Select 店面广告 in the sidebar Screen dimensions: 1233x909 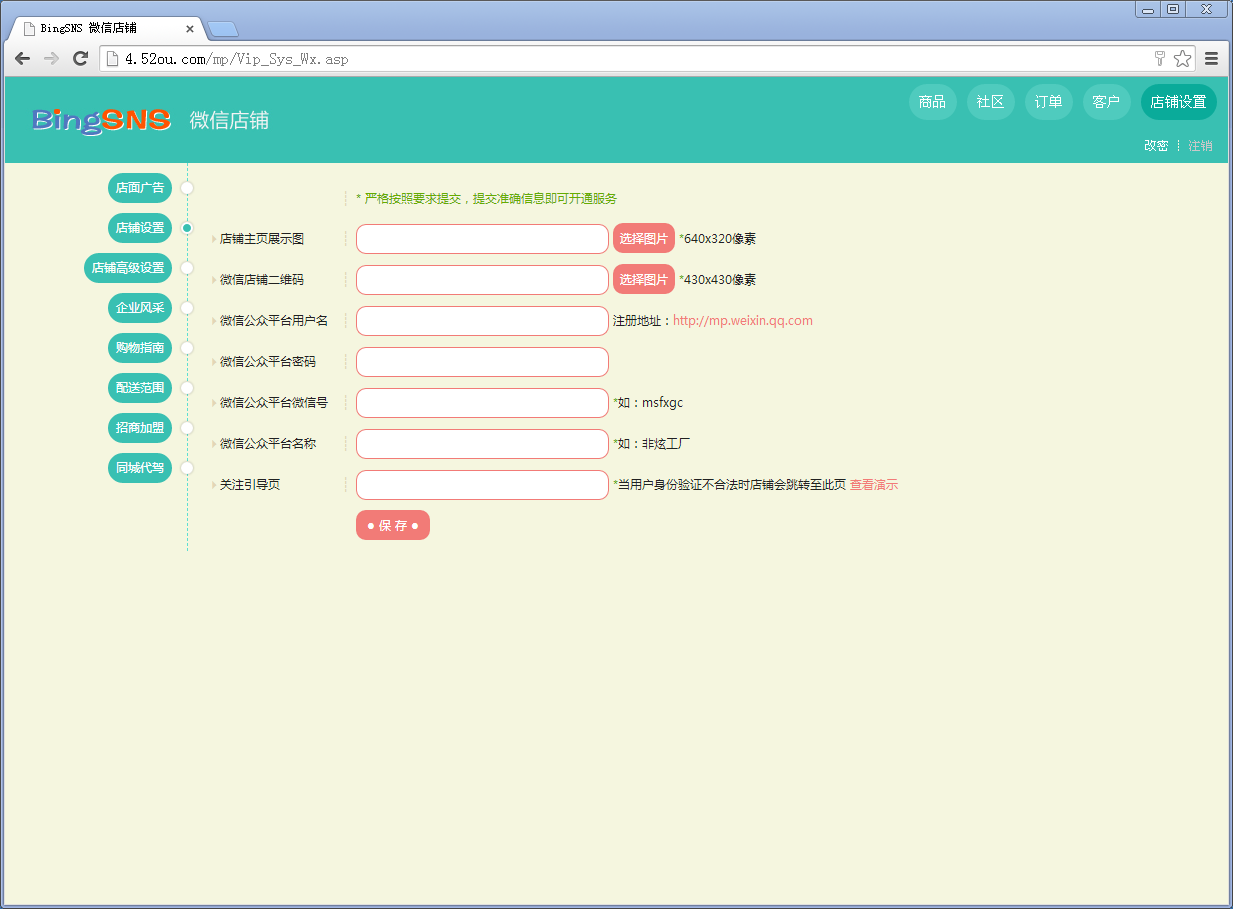pos(140,188)
